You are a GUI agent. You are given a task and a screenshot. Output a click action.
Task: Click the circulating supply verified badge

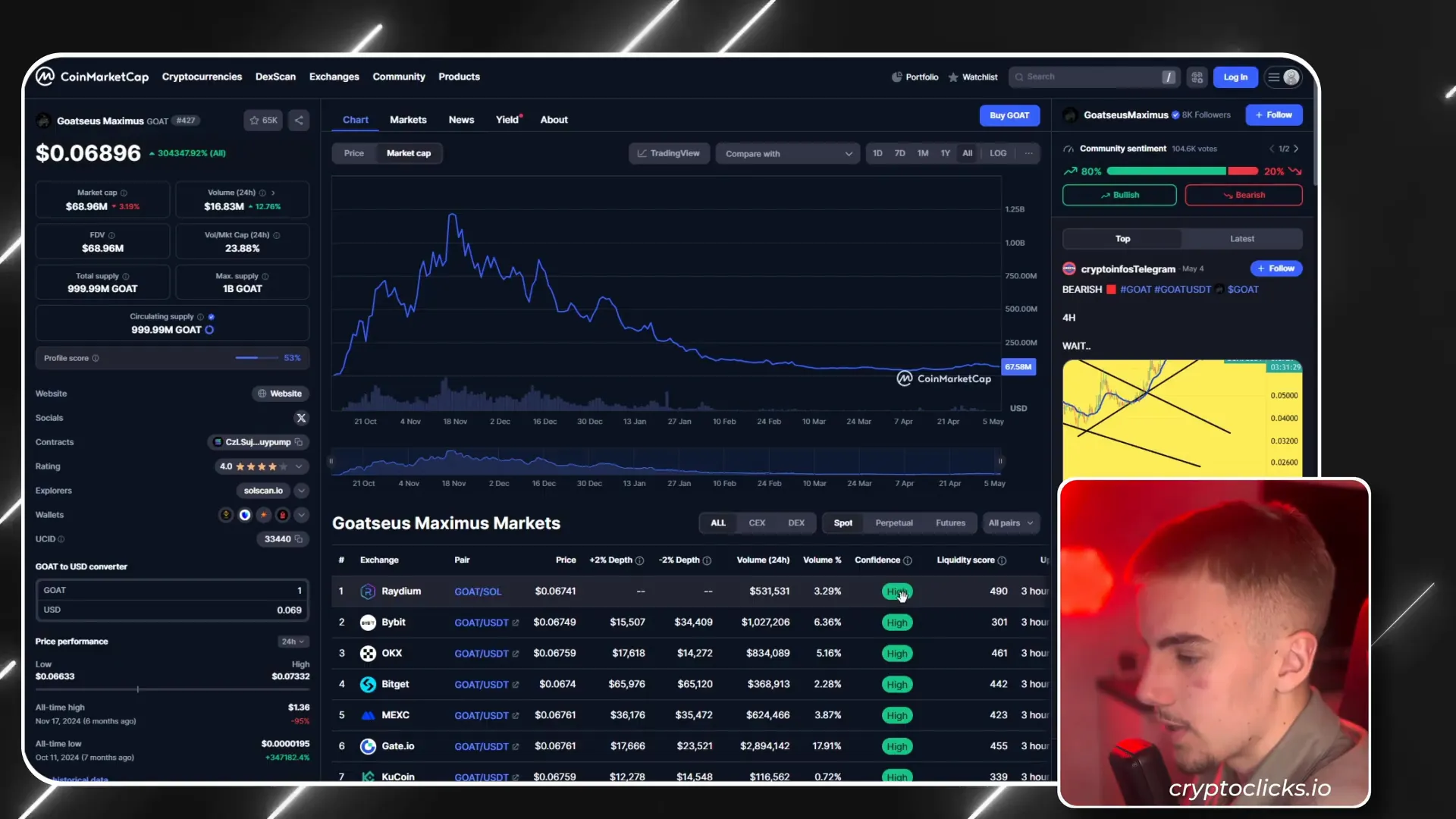pos(212,317)
